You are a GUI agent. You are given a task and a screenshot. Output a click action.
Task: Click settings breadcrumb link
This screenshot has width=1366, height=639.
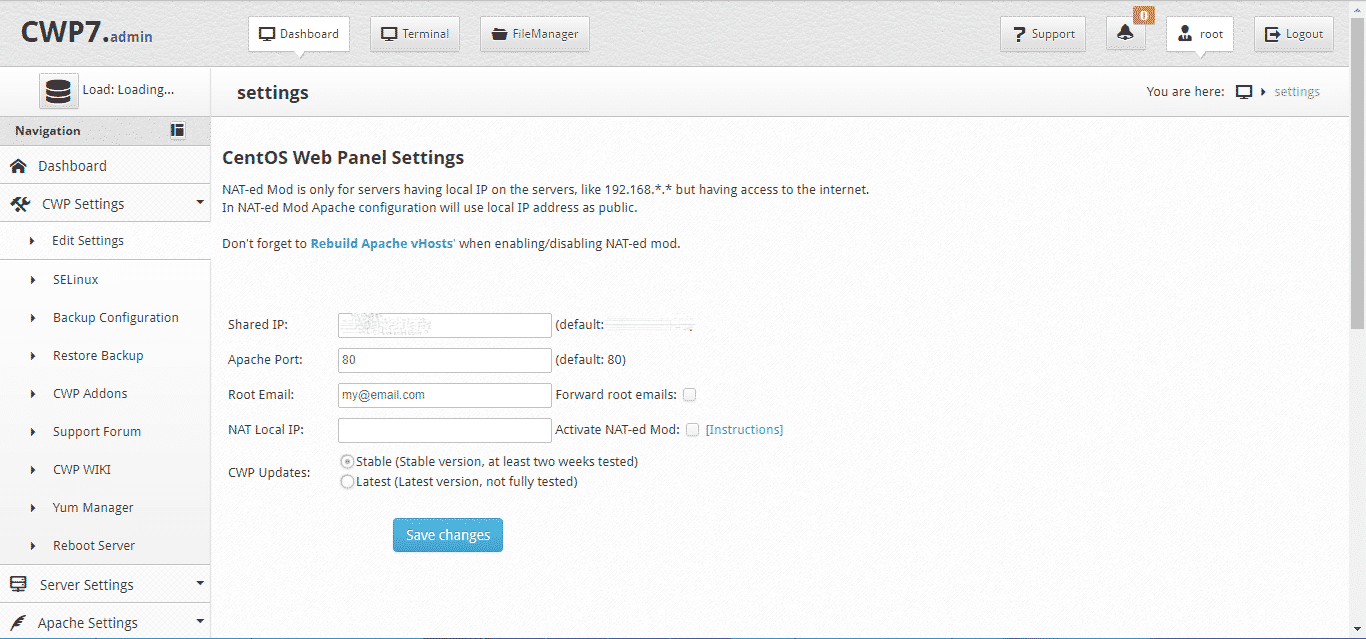[1297, 92]
